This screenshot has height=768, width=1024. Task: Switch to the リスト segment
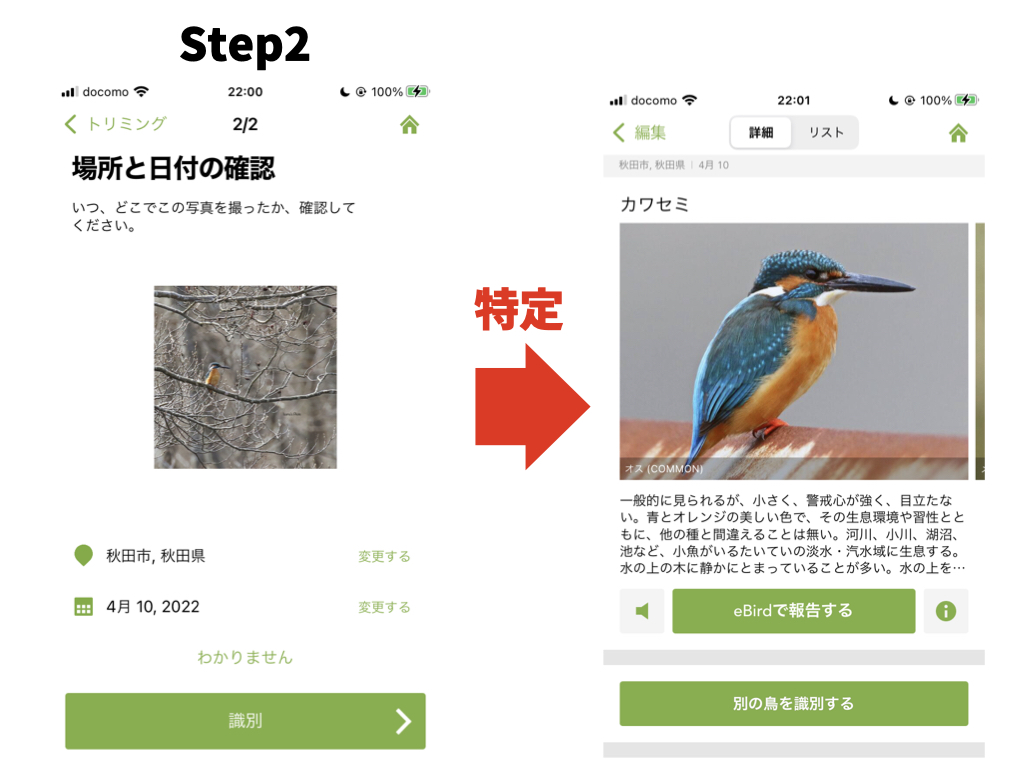pyautogui.click(x=825, y=133)
